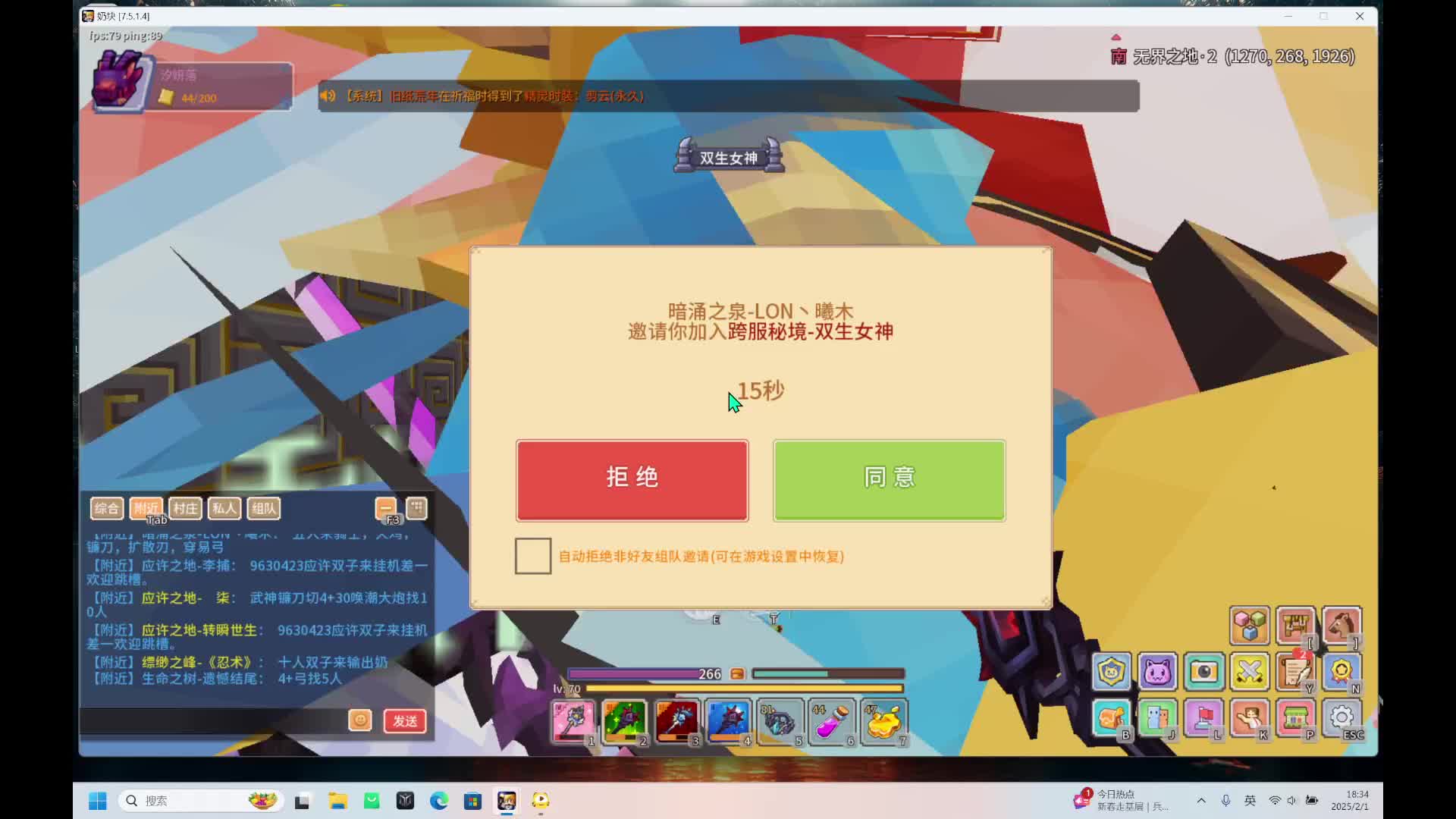Click the red 拒绝 decline button
The width and height of the screenshot is (1456, 819).
pyautogui.click(x=632, y=479)
